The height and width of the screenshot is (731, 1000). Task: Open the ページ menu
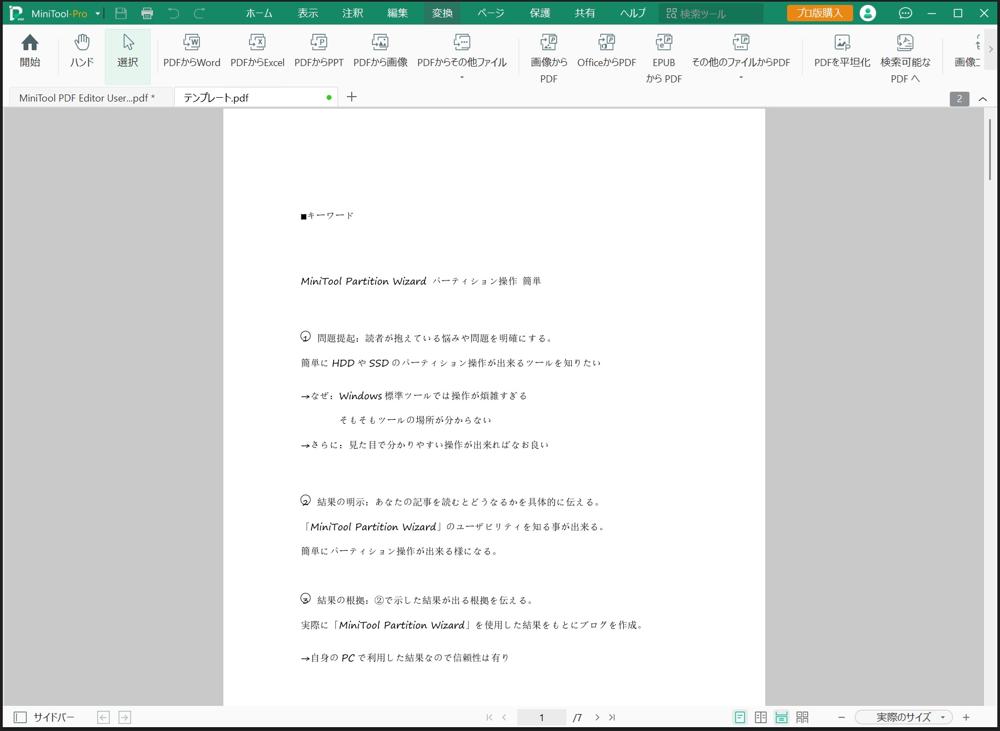point(490,13)
